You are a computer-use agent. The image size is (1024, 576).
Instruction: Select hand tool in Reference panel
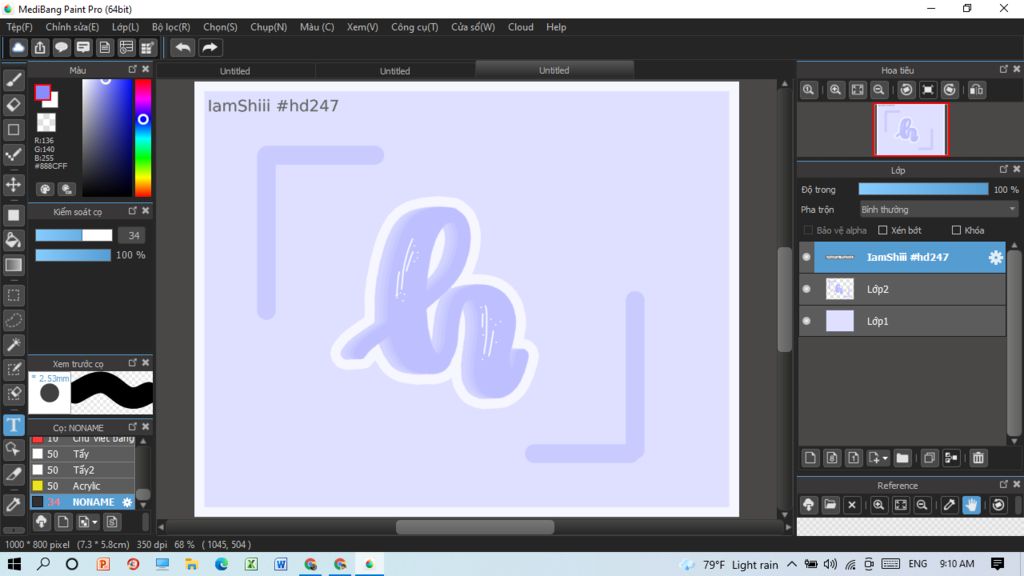coord(971,505)
